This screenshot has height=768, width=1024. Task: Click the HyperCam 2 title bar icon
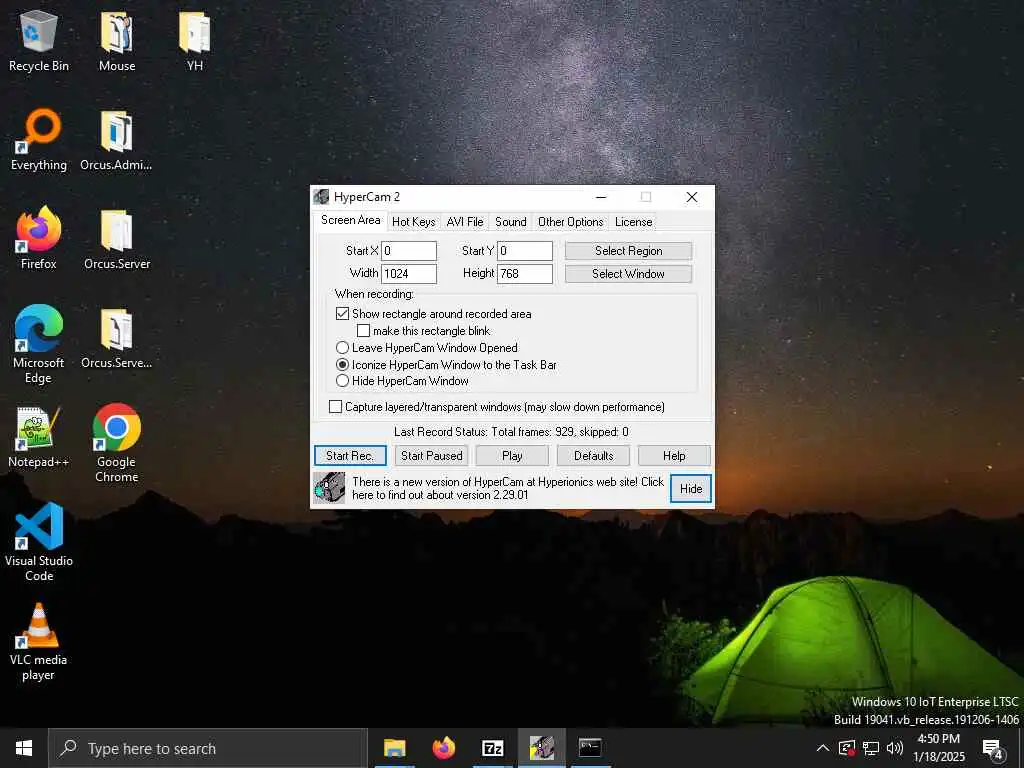321,197
